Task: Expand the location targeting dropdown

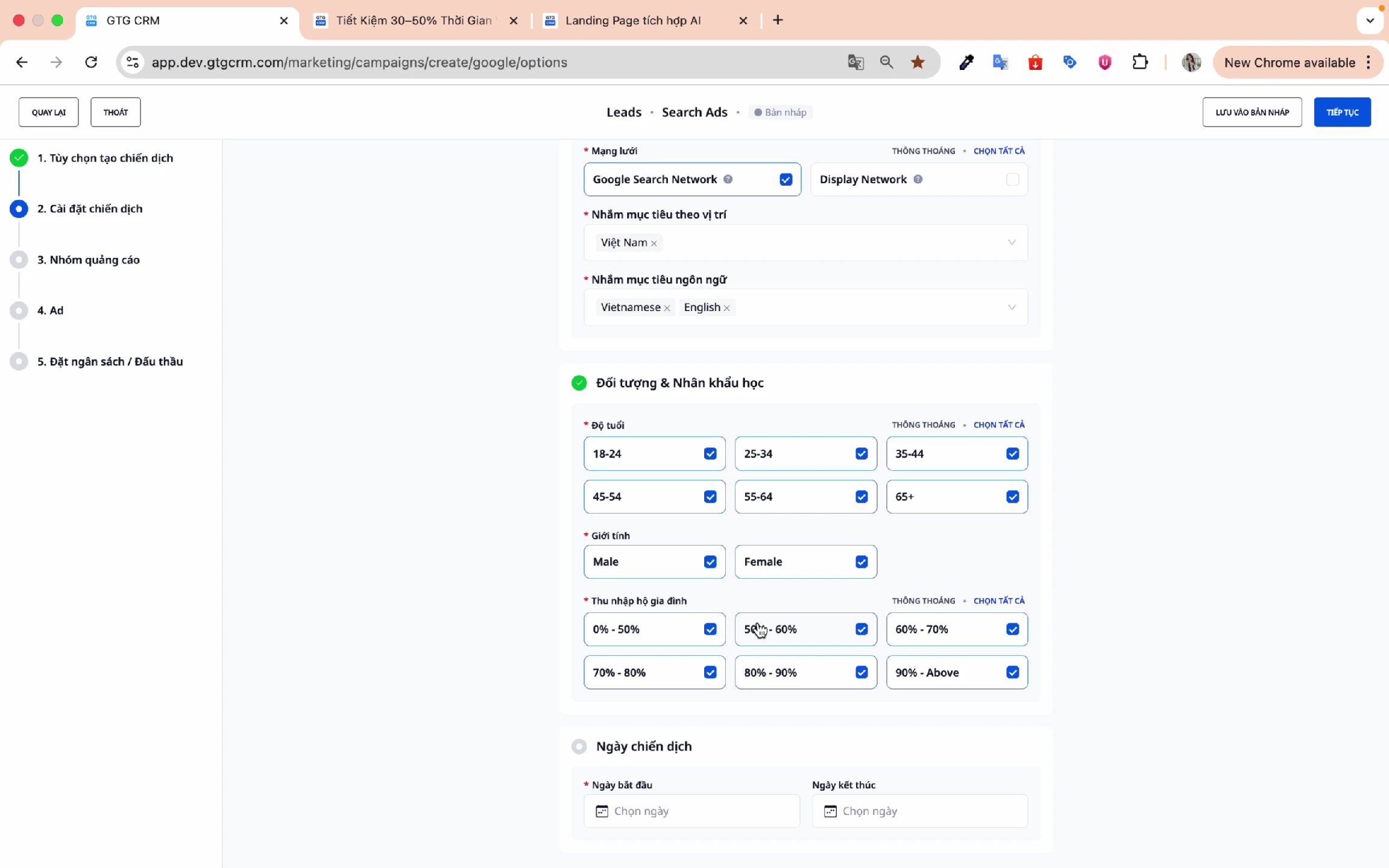Action: (1012, 242)
